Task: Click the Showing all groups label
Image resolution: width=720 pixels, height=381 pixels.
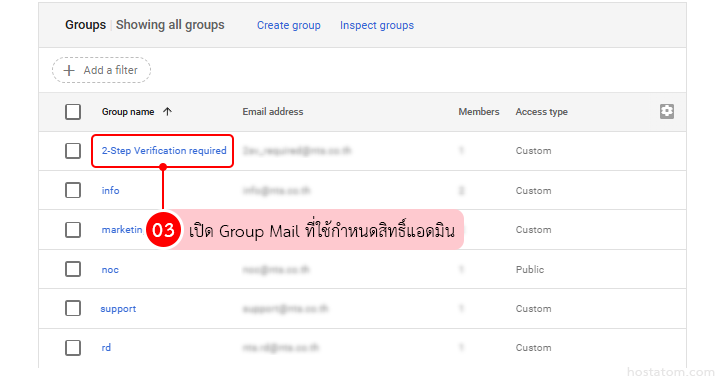Action: [170, 25]
